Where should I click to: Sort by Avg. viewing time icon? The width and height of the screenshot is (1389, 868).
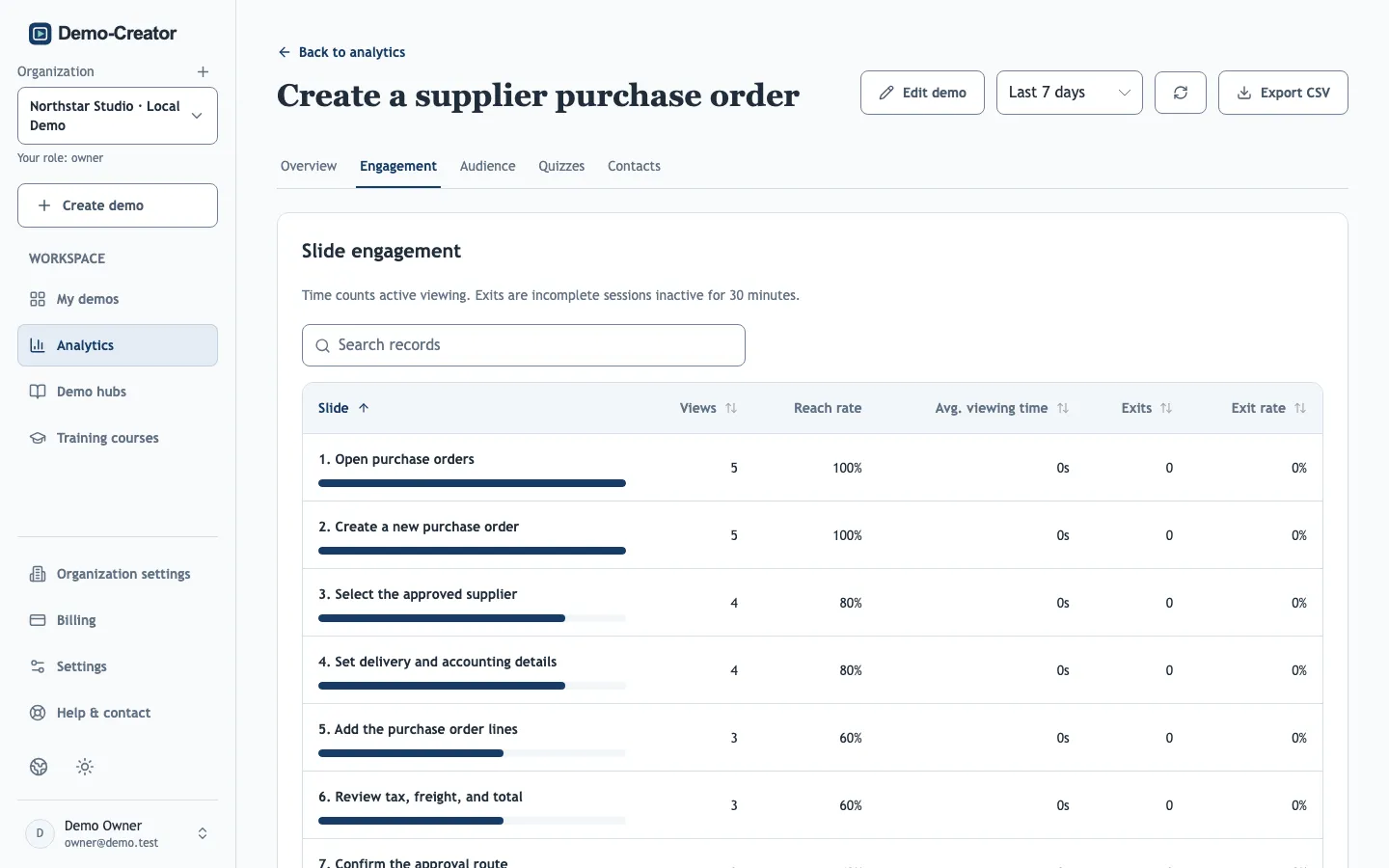tap(1063, 408)
